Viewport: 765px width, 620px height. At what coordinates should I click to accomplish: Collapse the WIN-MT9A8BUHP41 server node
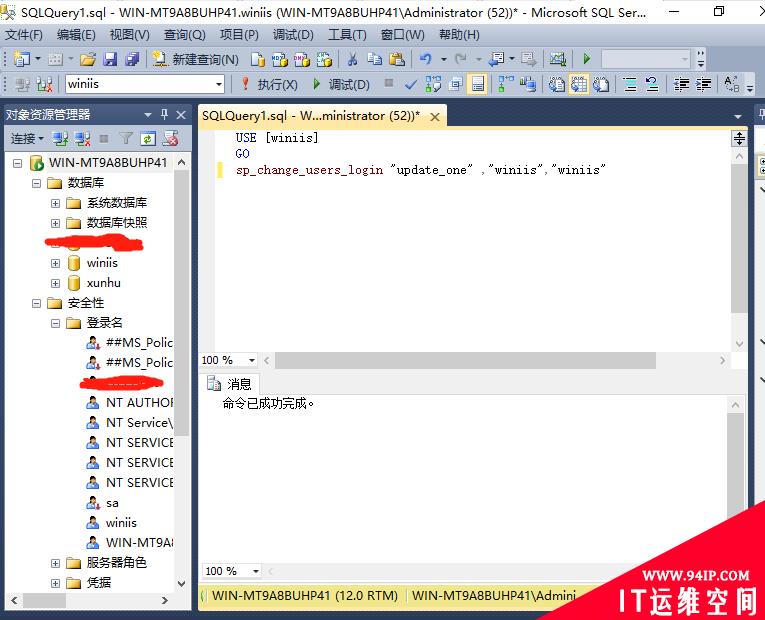[x=18, y=163]
